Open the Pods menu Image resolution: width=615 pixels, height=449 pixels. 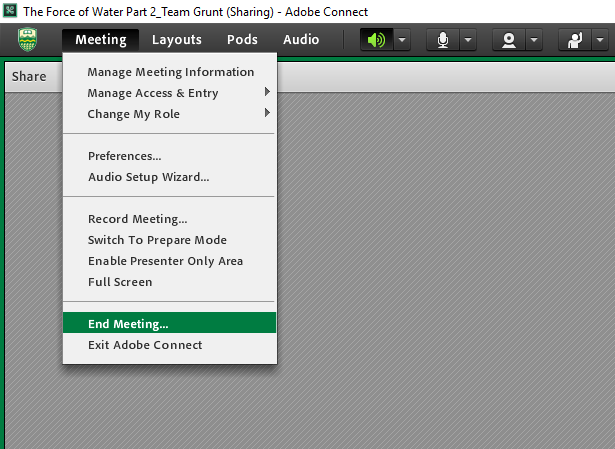242,40
